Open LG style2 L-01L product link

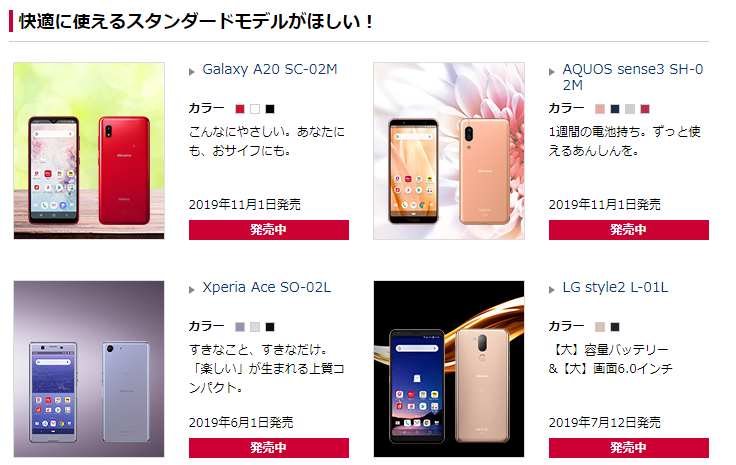(x=615, y=287)
